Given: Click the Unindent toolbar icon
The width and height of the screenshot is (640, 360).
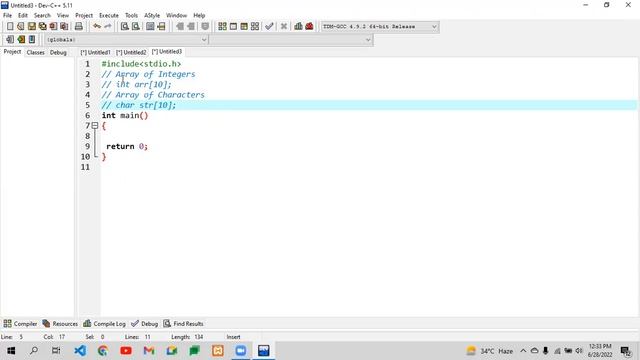Looking at the screenshot, I should (191, 27).
